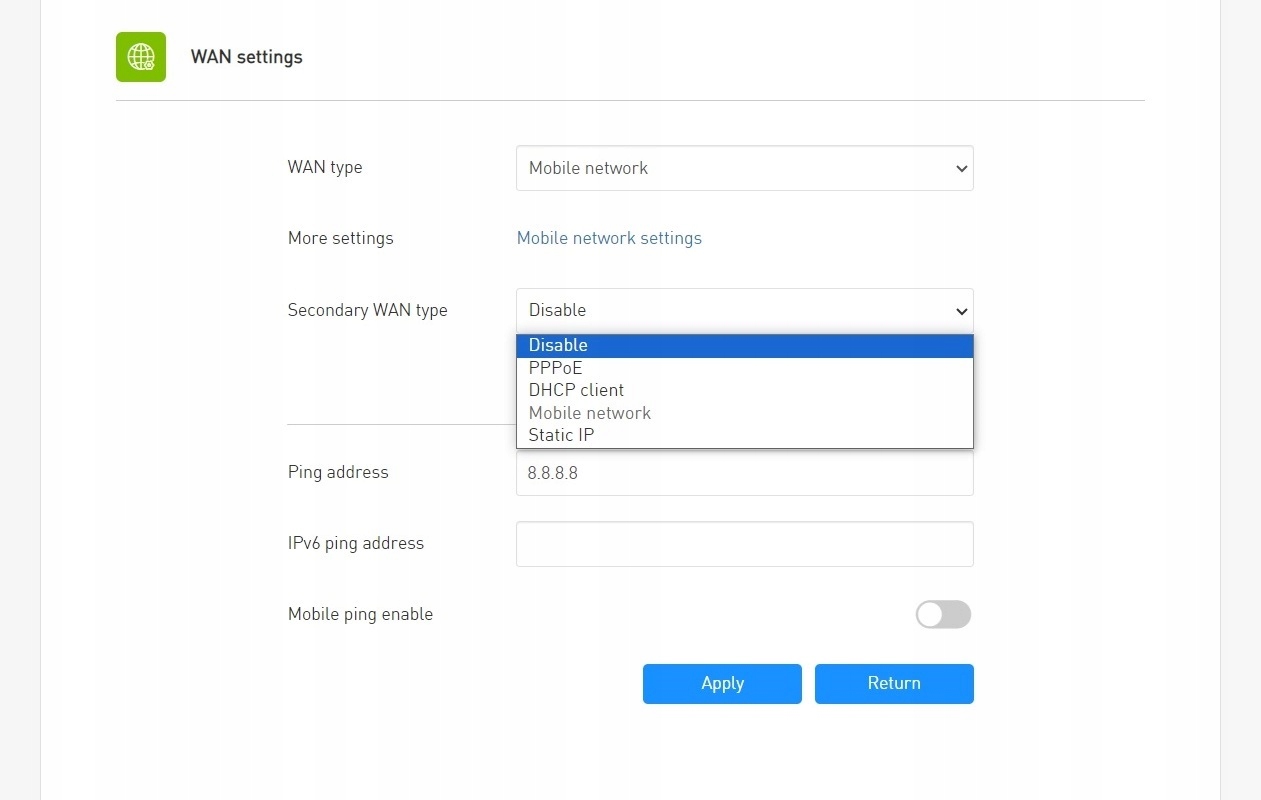Image resolution: width=1261 pixels, height=800 pixels.
Task: Pick DHCP client from the dropdown list
Action: [x=576, y=390]
